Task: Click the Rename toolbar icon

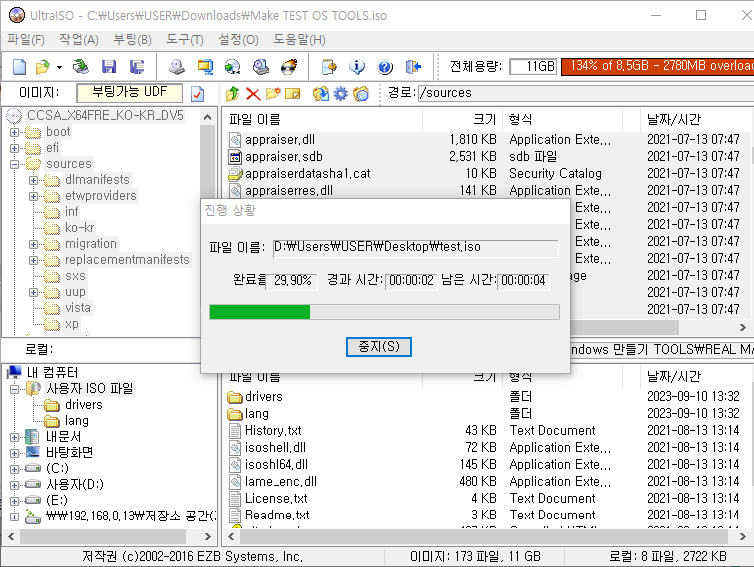Action: point(292,93)
